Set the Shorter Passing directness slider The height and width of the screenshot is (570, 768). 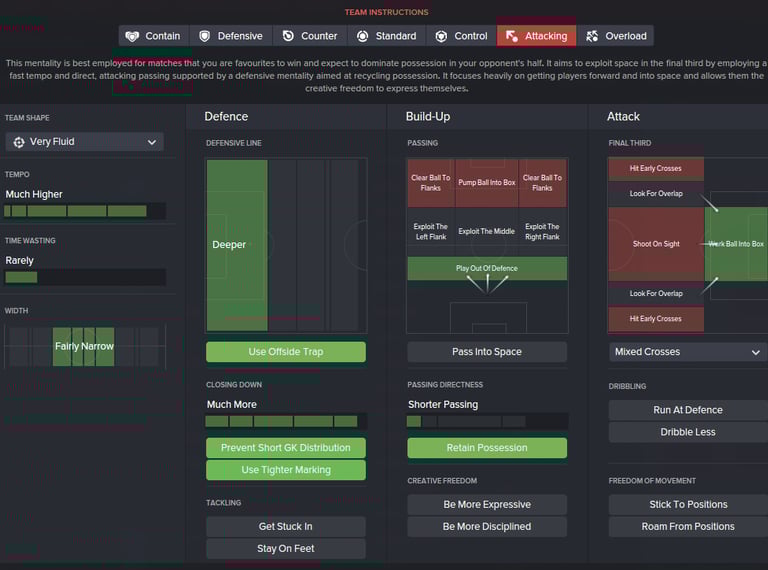[487, 421]
